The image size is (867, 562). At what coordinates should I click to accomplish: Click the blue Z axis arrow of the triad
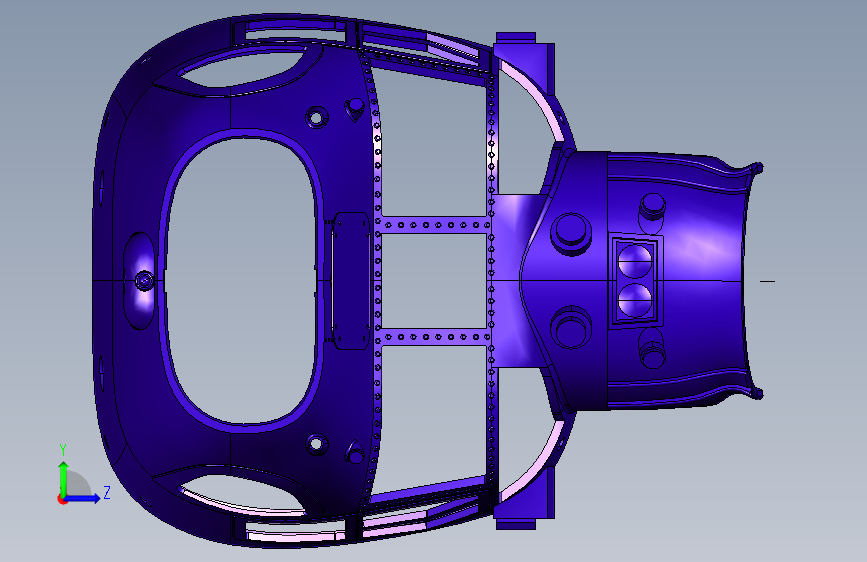point(83,498)
